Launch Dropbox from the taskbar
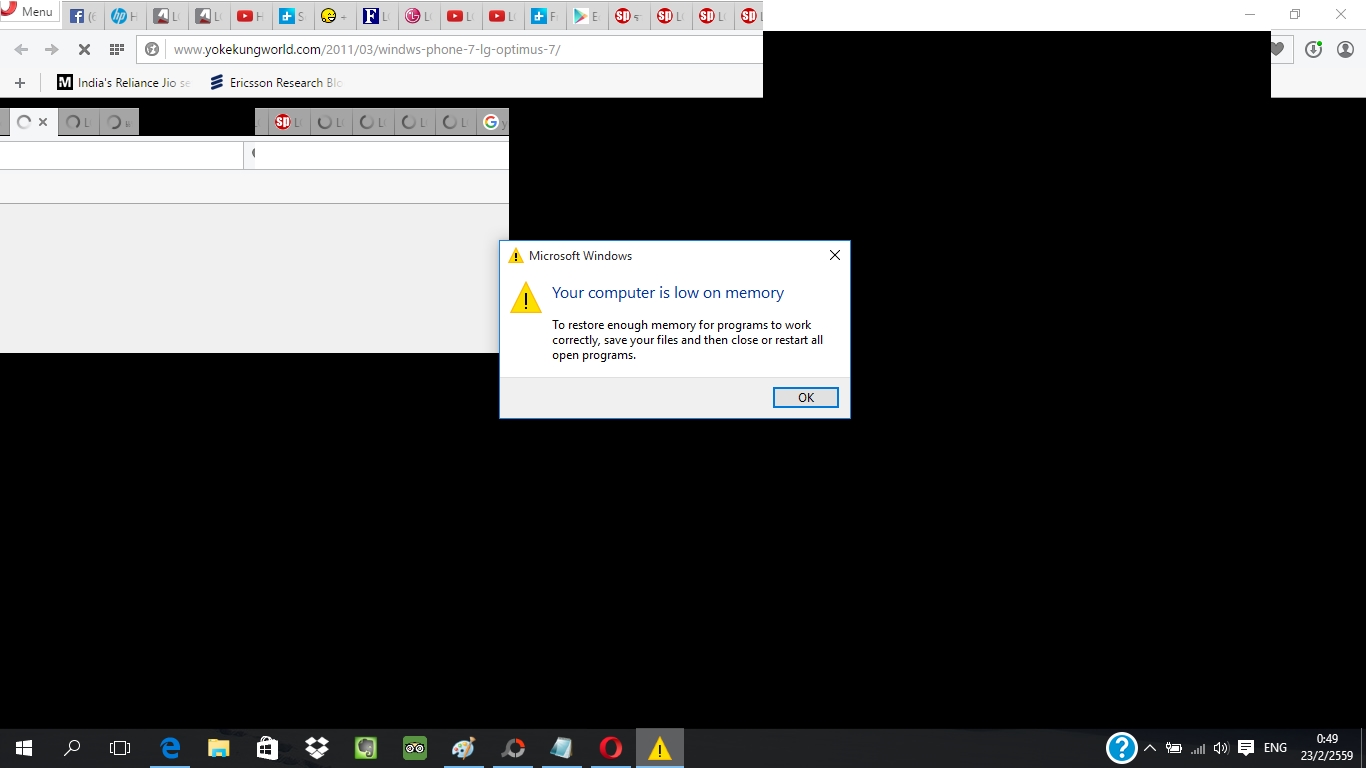The width and height of the screenshot is (1366, 768). click(317, 748)
